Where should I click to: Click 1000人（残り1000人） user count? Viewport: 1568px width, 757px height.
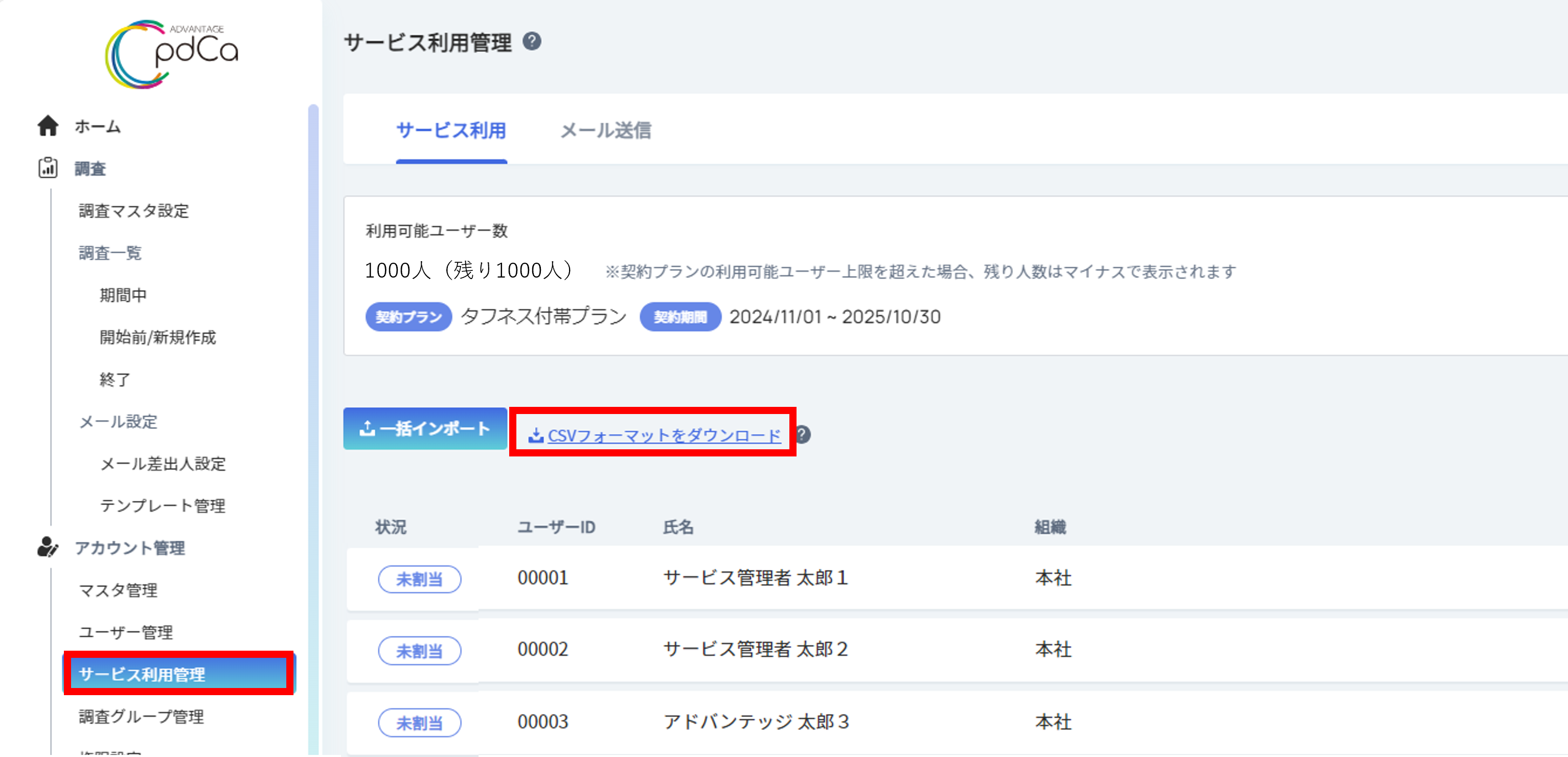[x=469, y=270]
